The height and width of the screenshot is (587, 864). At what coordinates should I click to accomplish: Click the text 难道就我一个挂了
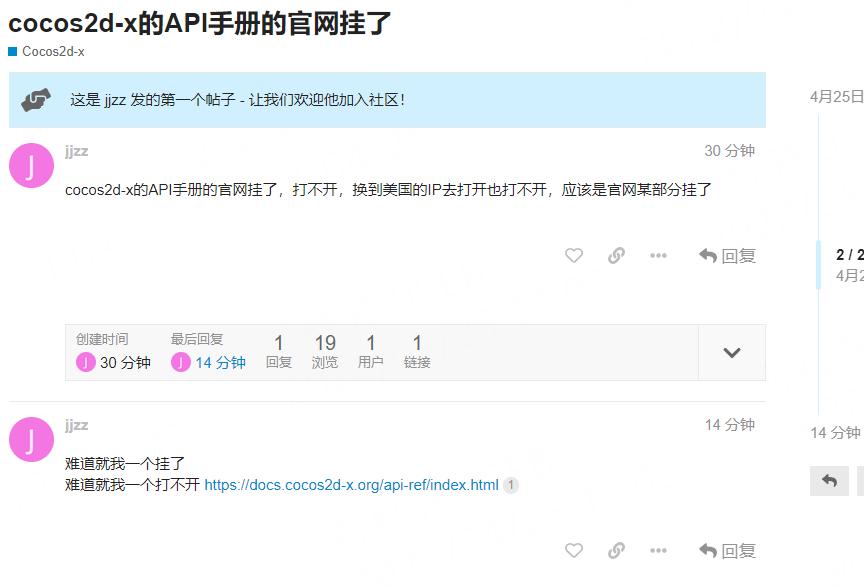point(125,464)
